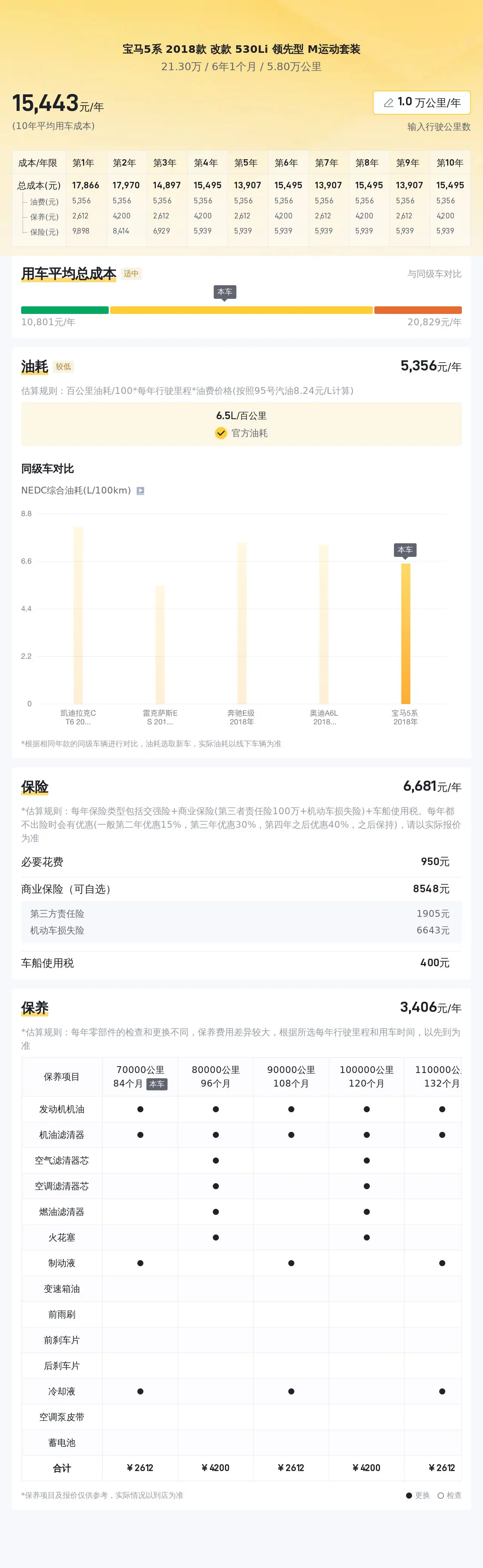483x1568 pixels.
Task: Click the 本车 marker above the cost bar
Action: (225, 292)
